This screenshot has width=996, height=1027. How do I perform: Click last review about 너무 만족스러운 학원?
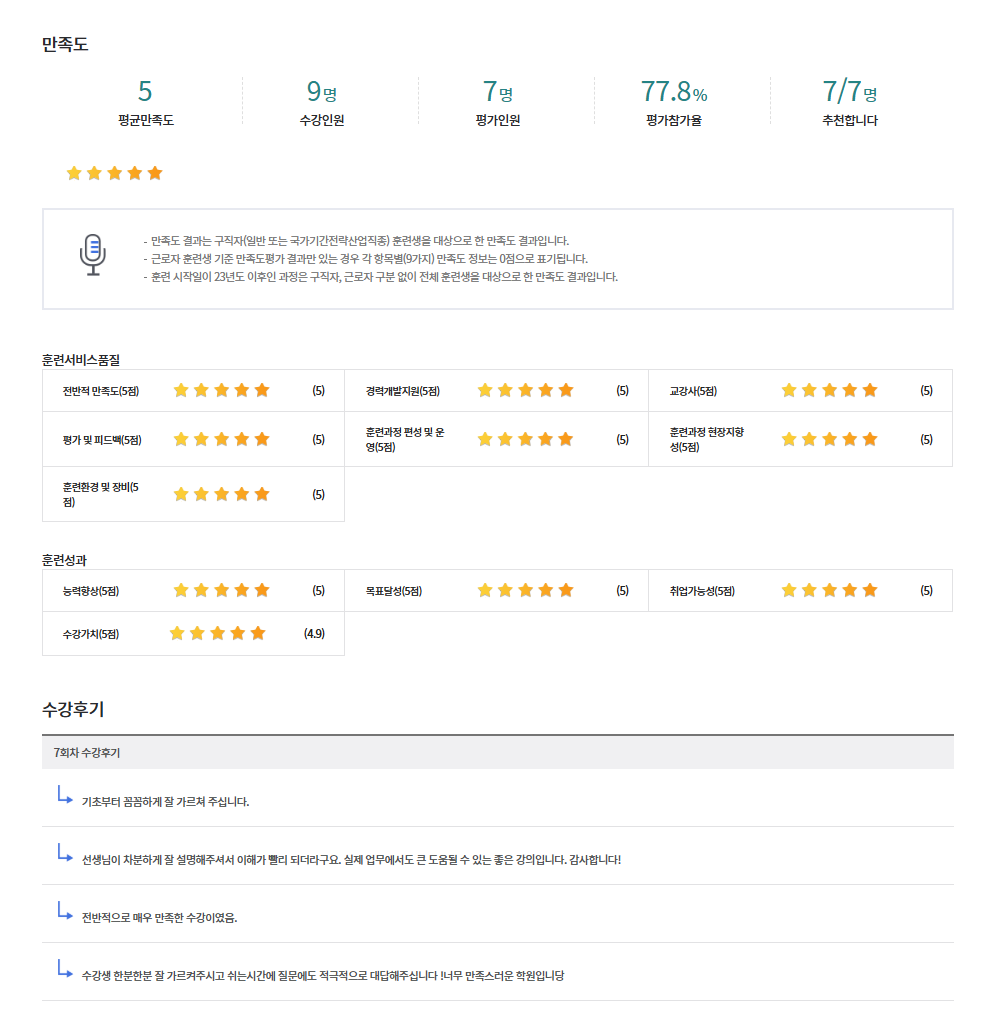click(323, 975)
